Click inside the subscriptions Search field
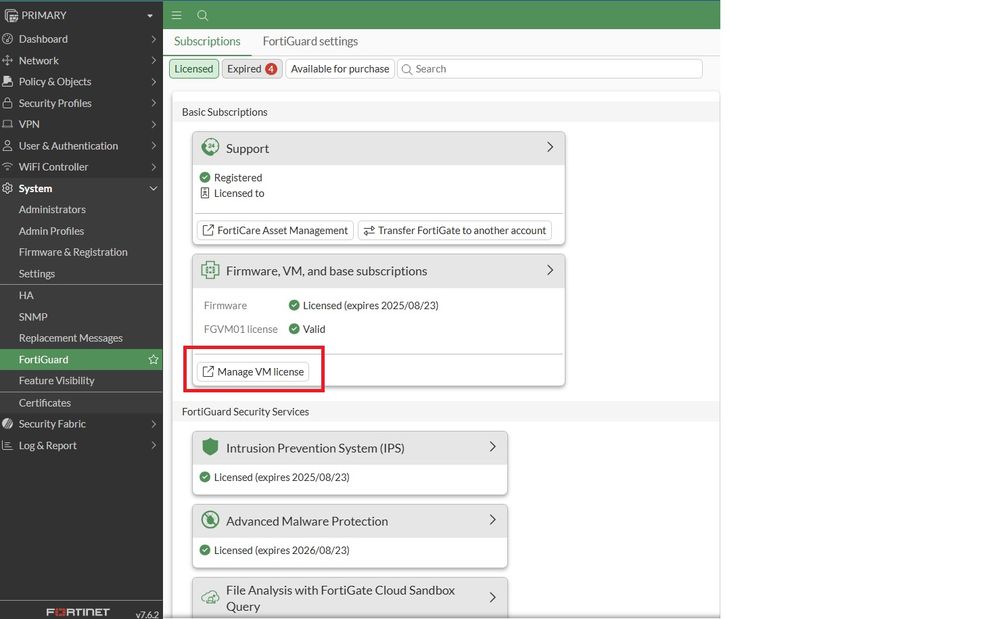Image resolution: width=999 pixels, height=619 pixels. (550, 69)
